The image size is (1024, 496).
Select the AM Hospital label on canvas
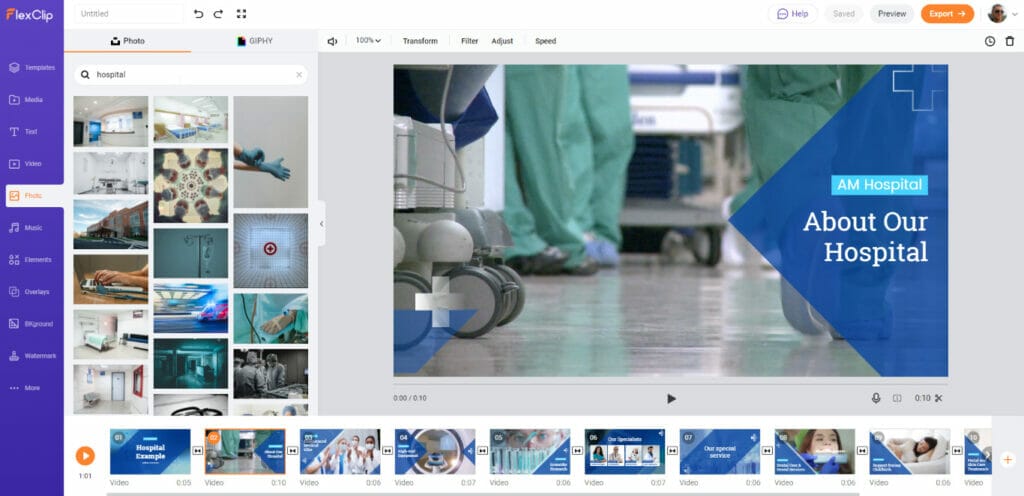880,185
